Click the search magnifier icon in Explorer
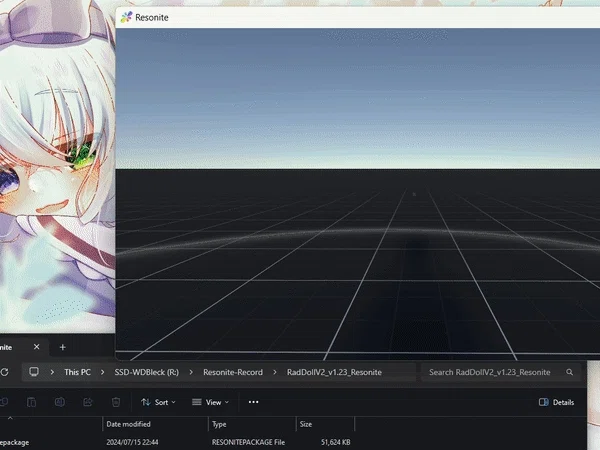 click(569, 372)
